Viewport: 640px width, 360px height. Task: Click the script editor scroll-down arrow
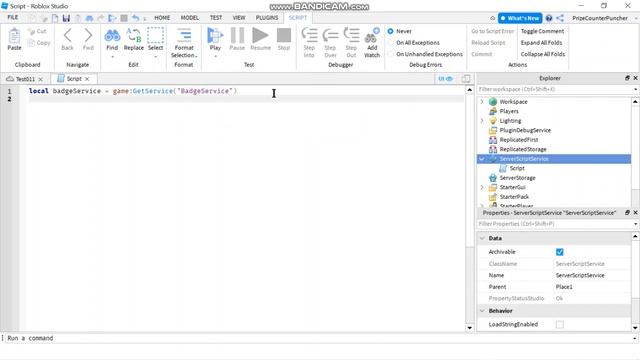pyautogui.click(x=469, y=328)
